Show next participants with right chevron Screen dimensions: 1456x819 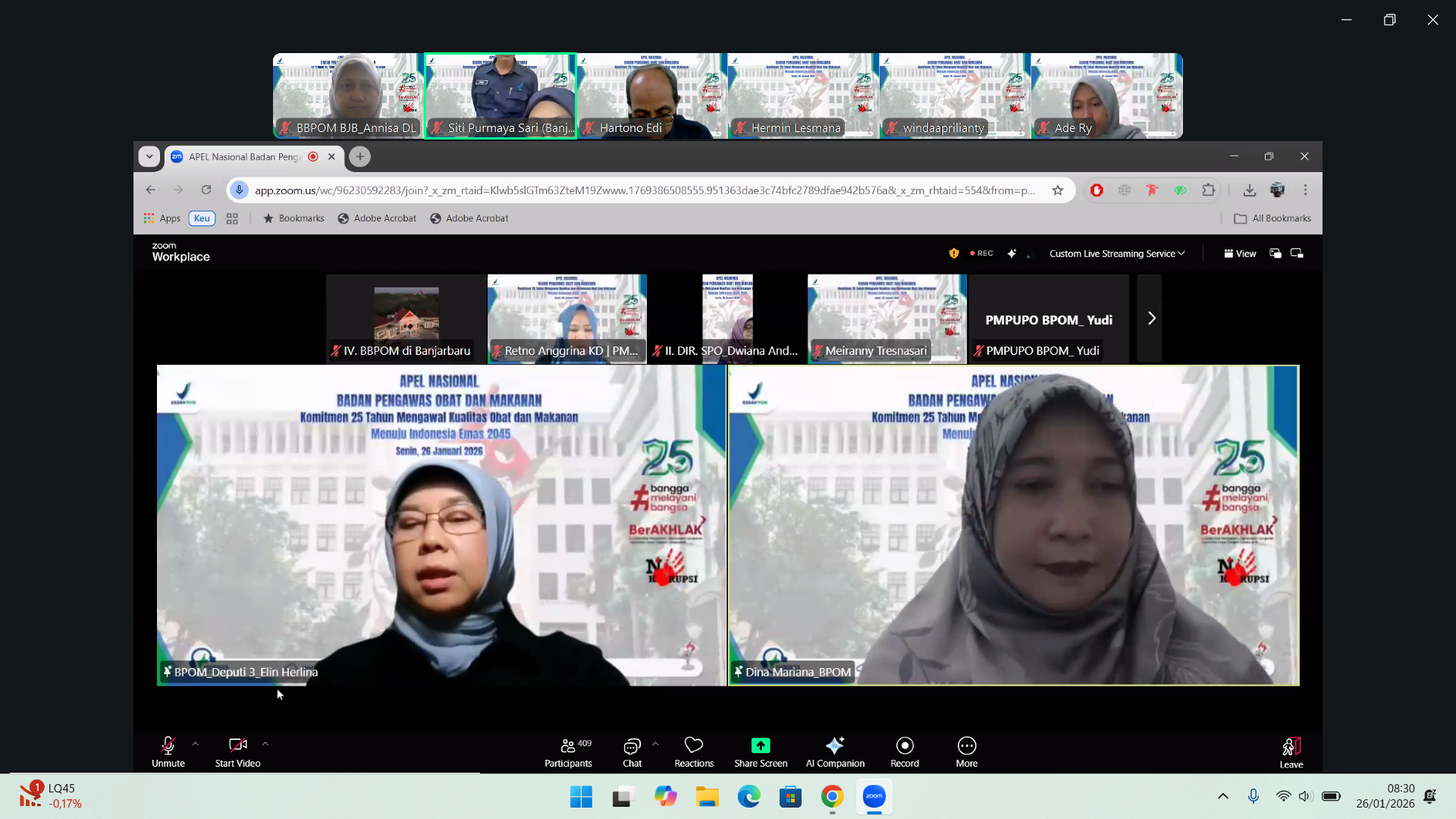pos(1151,318)
